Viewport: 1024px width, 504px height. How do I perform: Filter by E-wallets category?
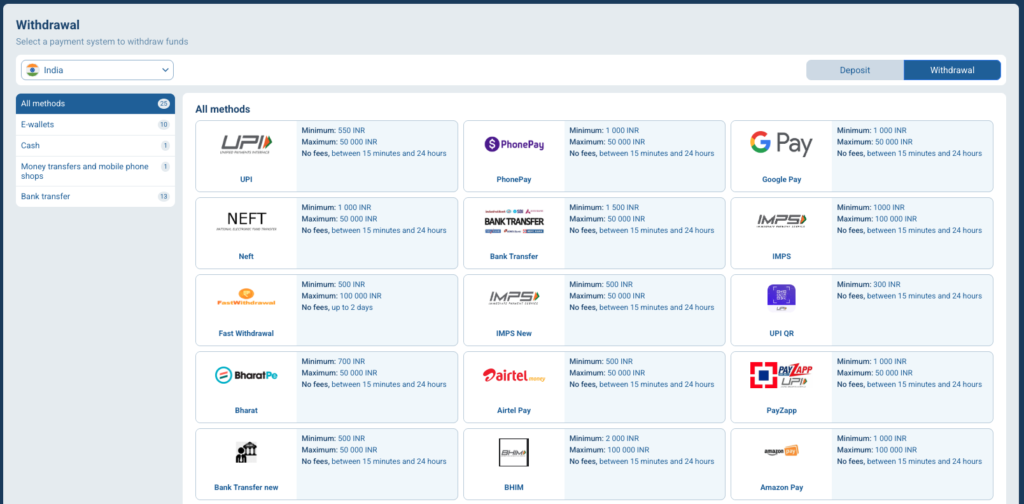point(95,125)
